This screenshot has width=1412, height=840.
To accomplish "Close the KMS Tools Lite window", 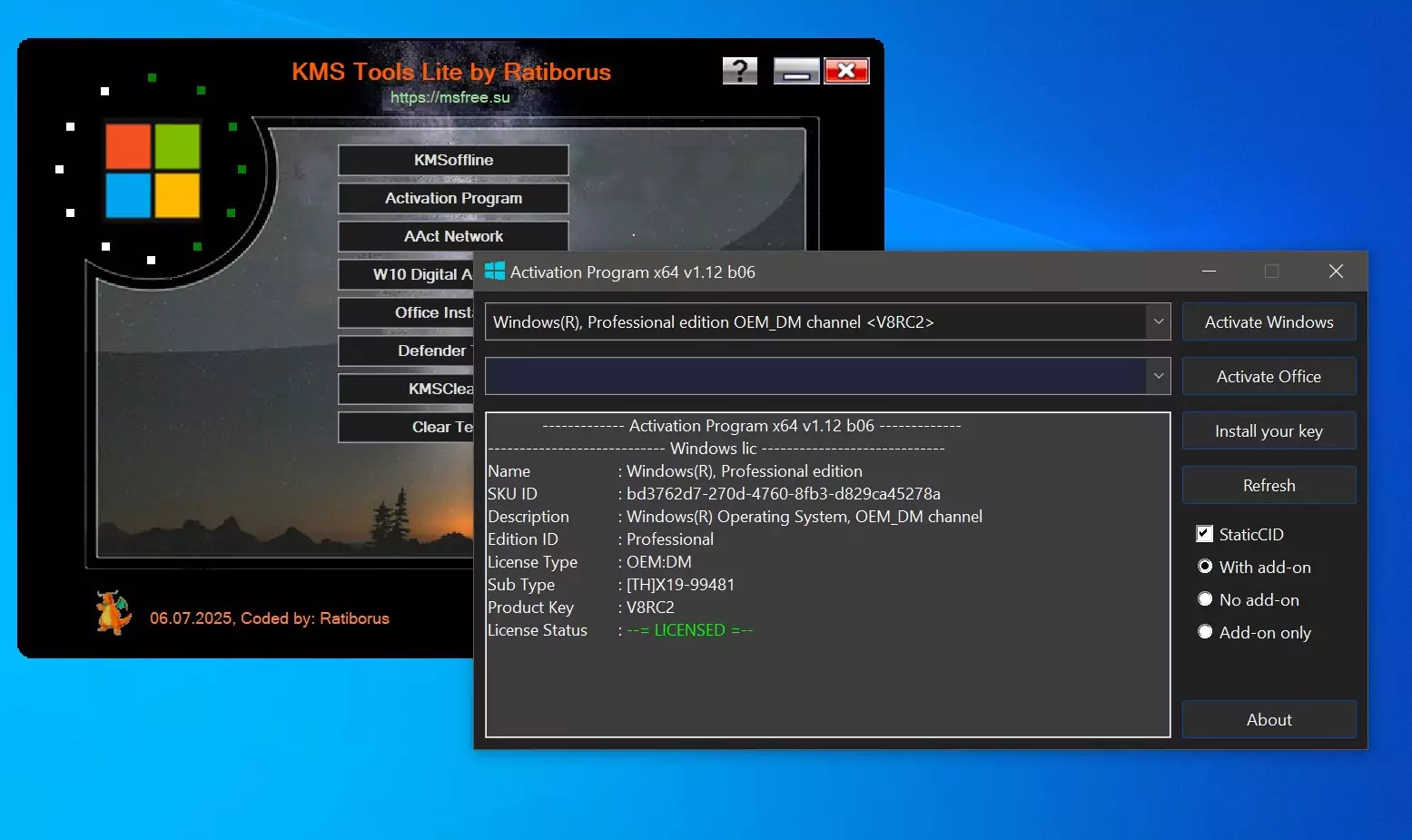I will [846, 70].
